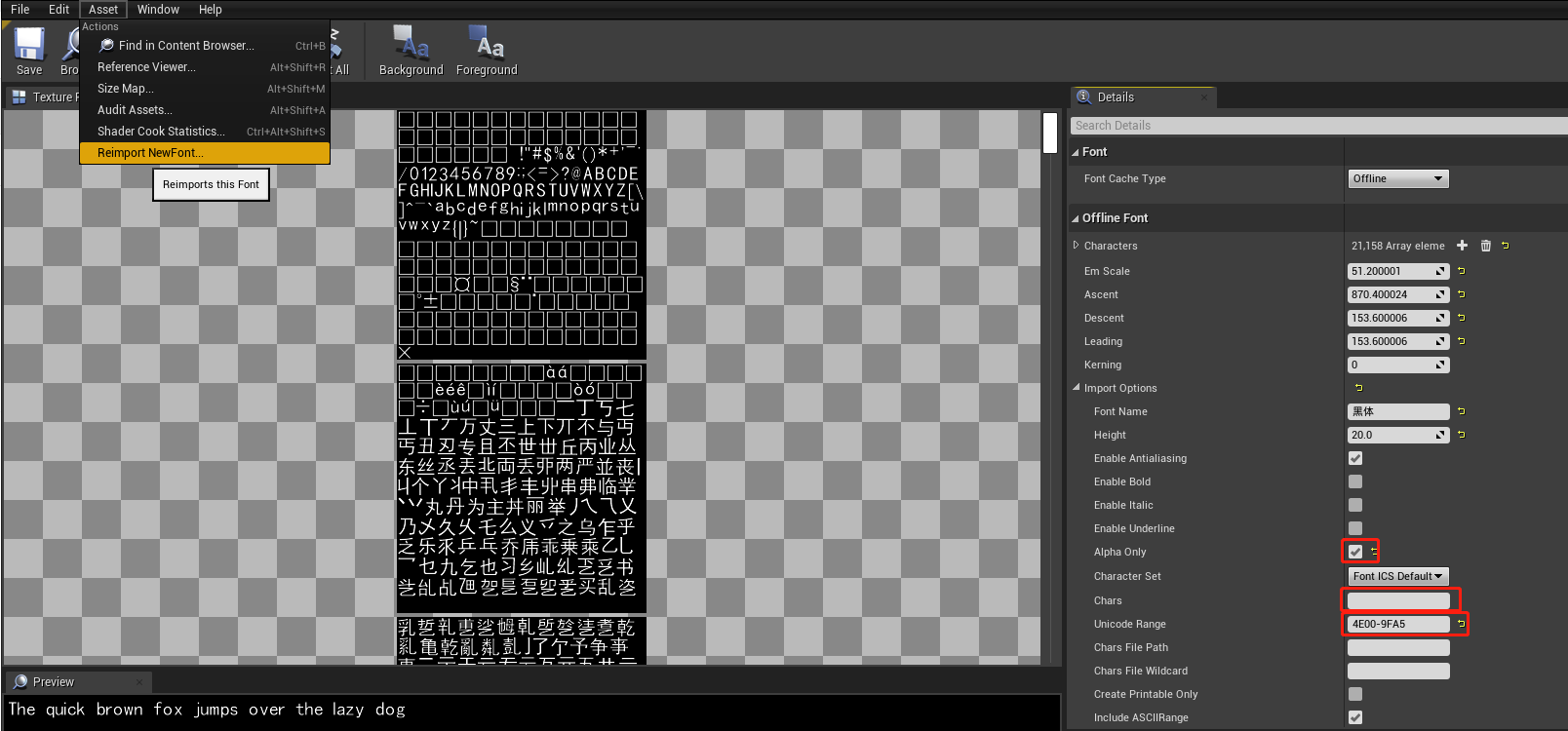Reset Descent value to default arrow
The image size is (1568, 731).
[1462, 318]
